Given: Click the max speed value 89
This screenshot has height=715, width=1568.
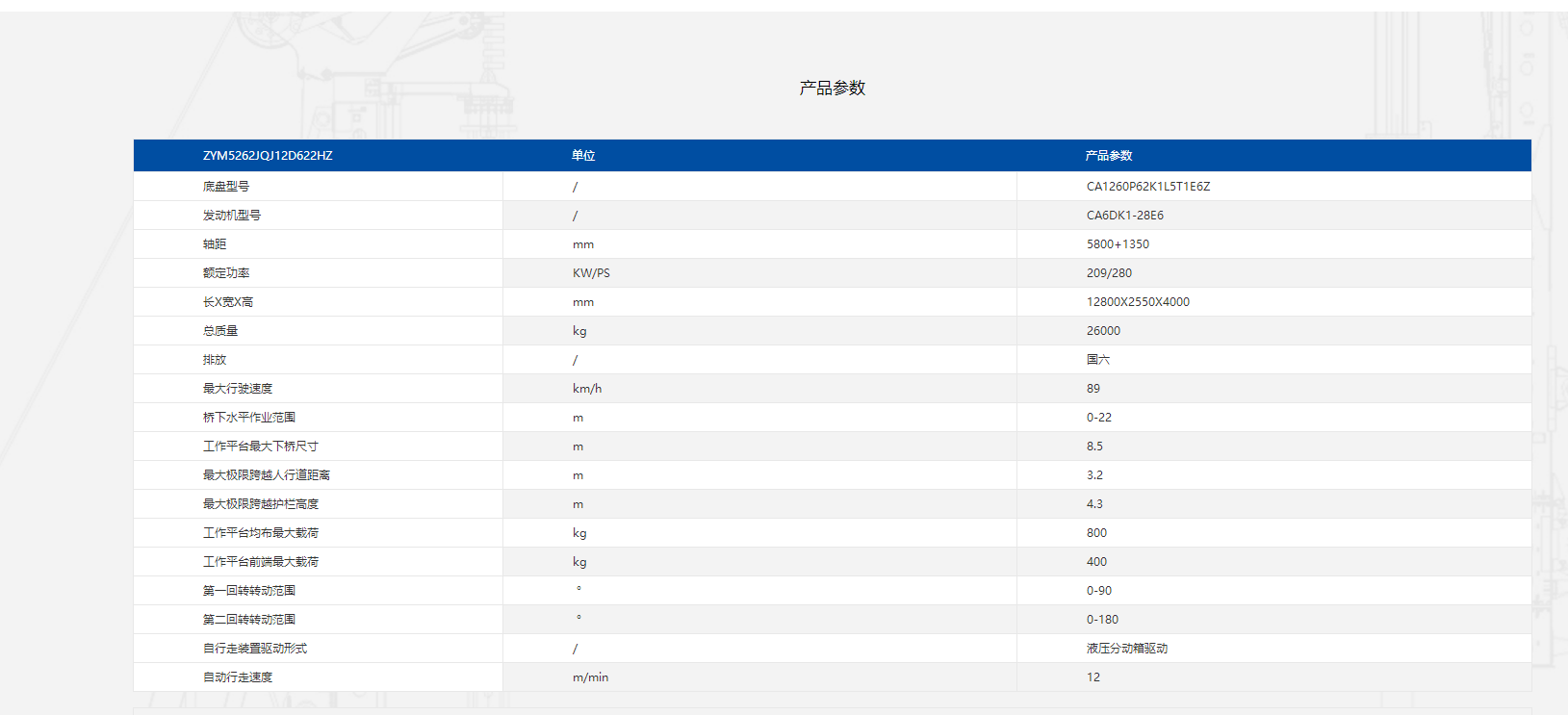Looking at the screenshot, I should tap(1093, 389).
